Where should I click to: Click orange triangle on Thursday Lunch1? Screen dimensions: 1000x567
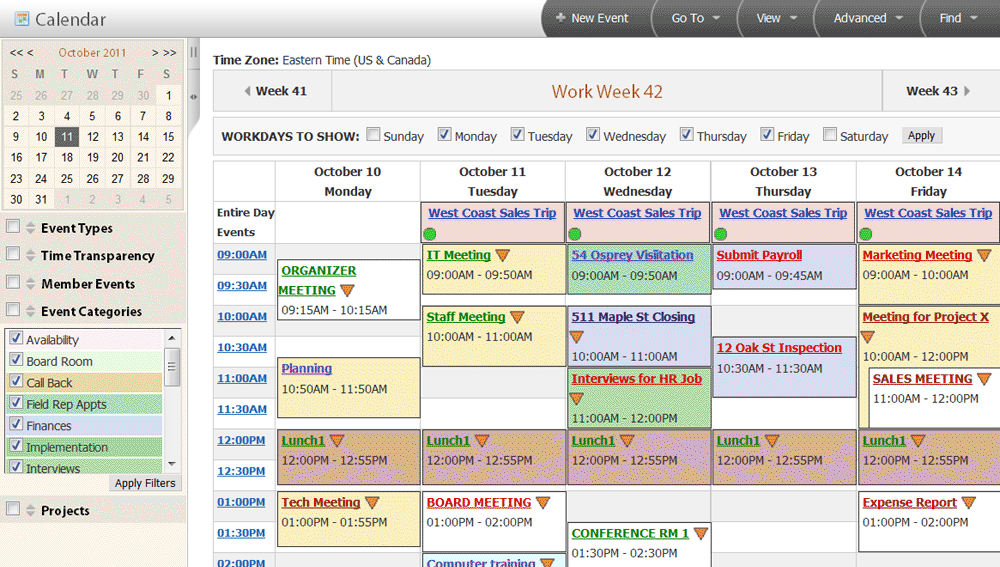point(772,441)
